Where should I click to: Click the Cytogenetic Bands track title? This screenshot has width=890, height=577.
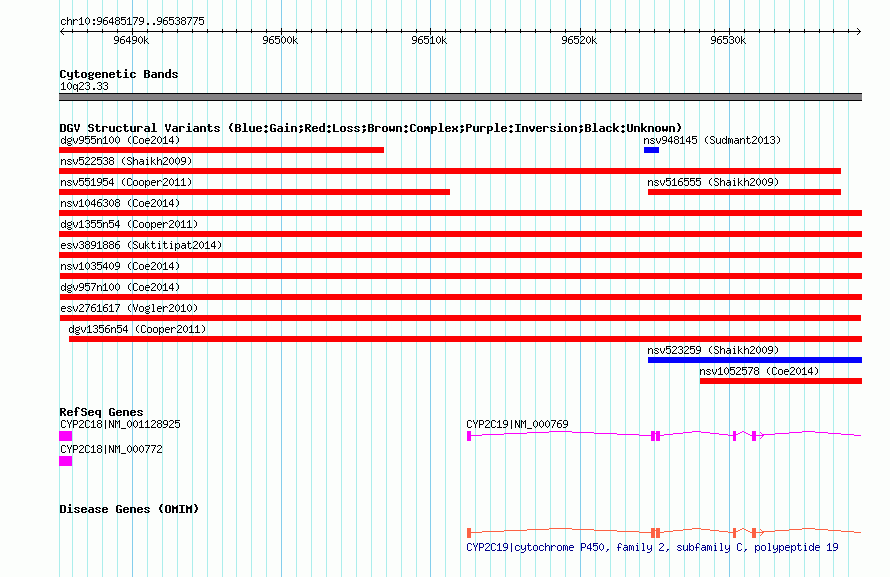(x=119, y=74)
